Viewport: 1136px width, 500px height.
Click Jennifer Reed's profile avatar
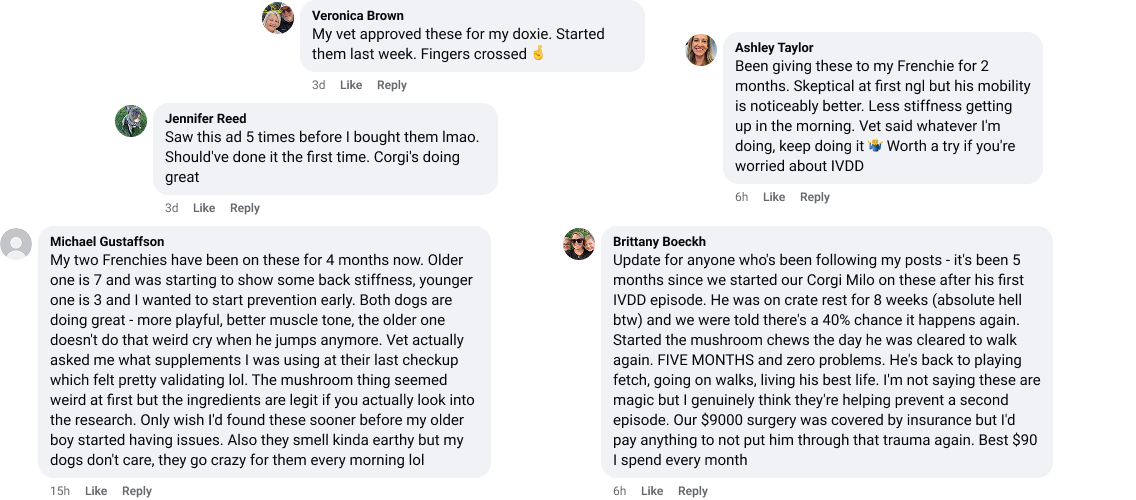click(131, 121)
